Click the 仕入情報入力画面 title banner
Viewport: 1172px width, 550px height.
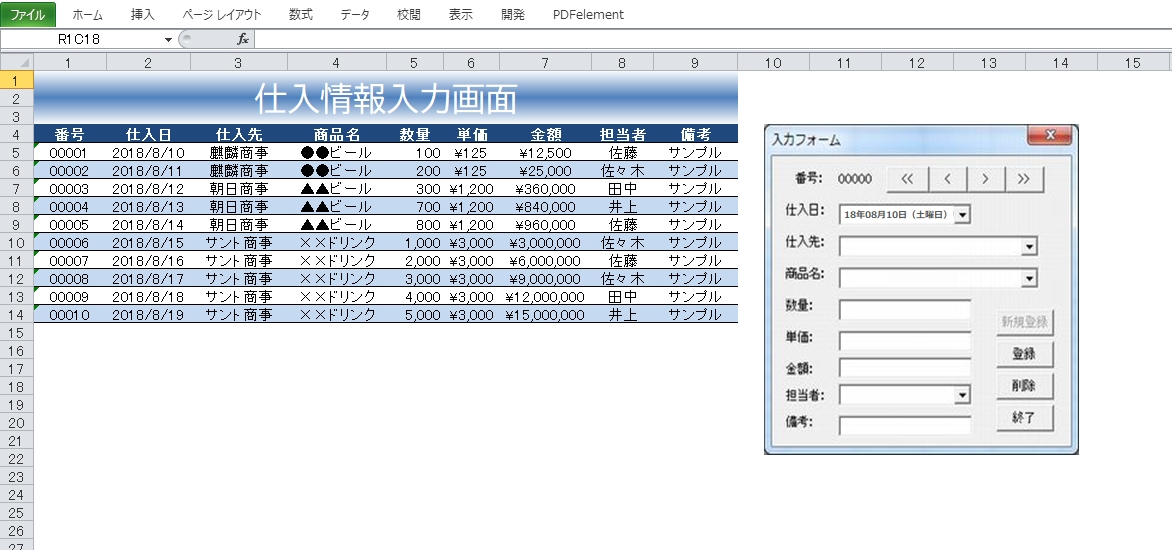tap(386, 98)
